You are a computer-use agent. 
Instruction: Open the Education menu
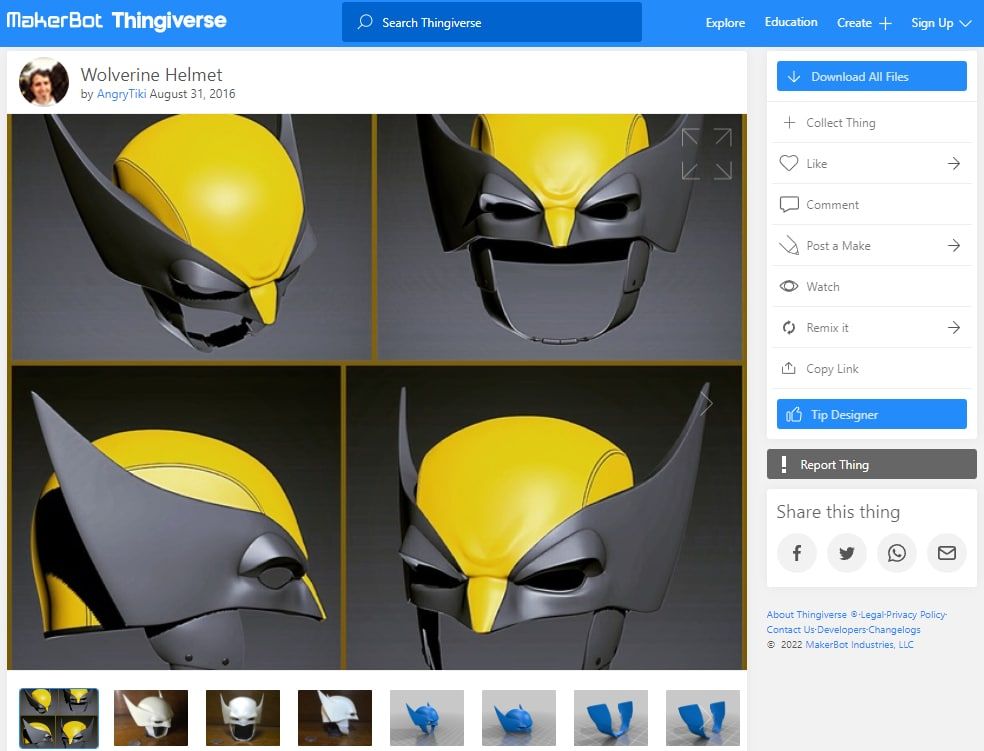[x=790, y=21]
